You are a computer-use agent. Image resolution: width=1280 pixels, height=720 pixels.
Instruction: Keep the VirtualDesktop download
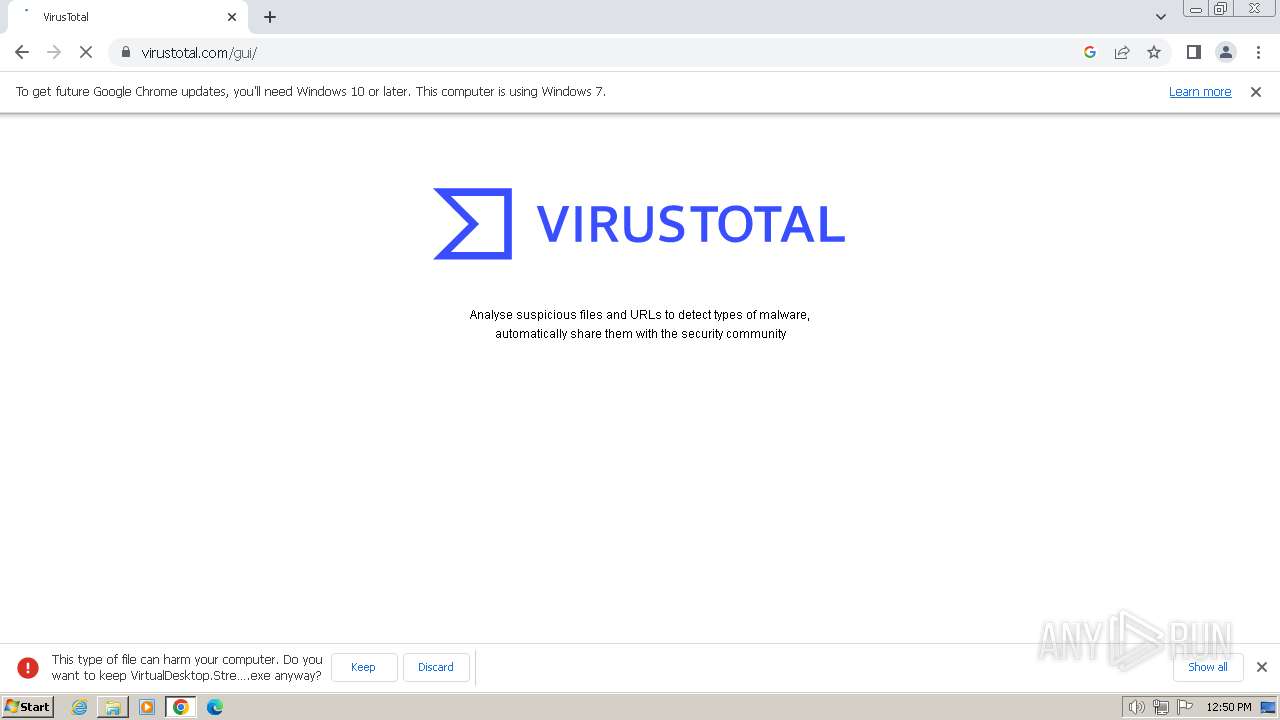pyautogui.click(x=363, y=667)
